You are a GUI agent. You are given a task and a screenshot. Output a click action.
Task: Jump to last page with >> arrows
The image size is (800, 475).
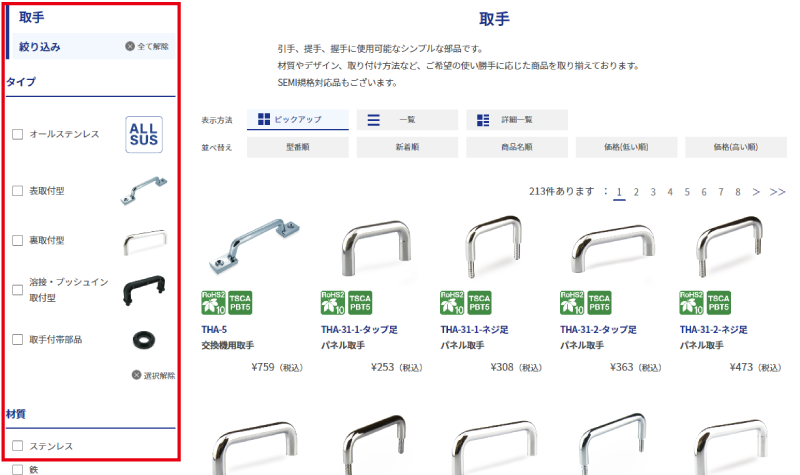[777, 192]
